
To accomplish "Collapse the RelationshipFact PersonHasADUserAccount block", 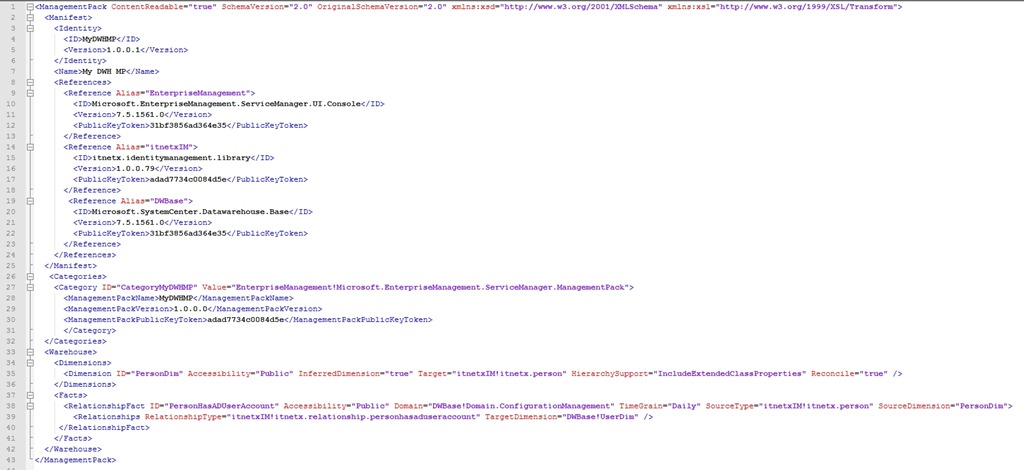I will coord(30,406).
